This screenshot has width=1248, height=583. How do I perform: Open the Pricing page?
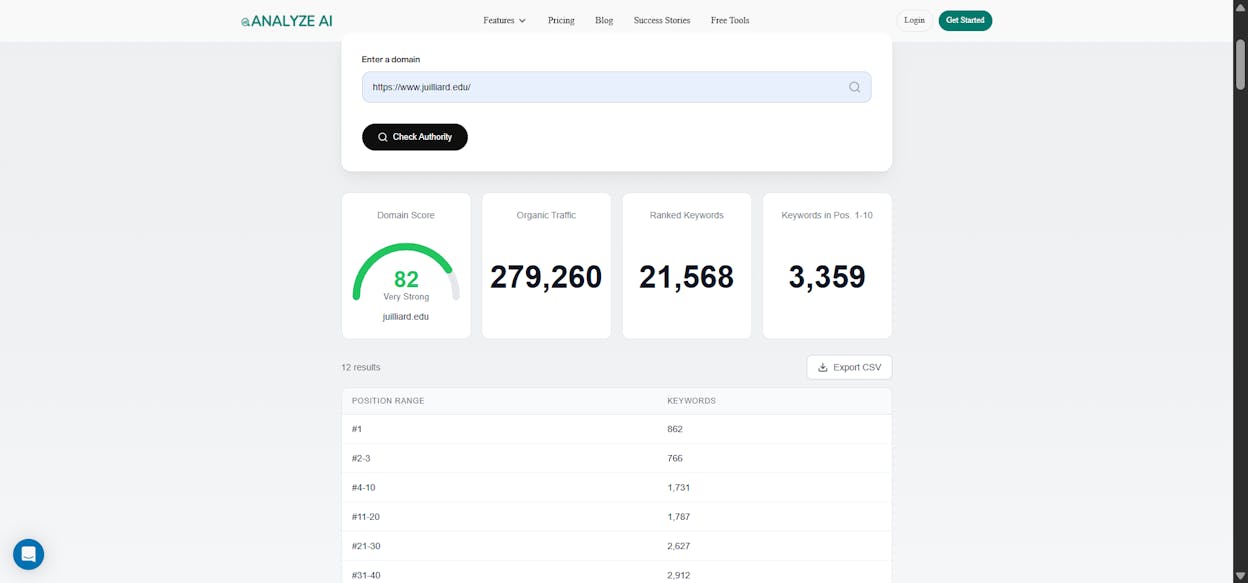coord(561,20)
